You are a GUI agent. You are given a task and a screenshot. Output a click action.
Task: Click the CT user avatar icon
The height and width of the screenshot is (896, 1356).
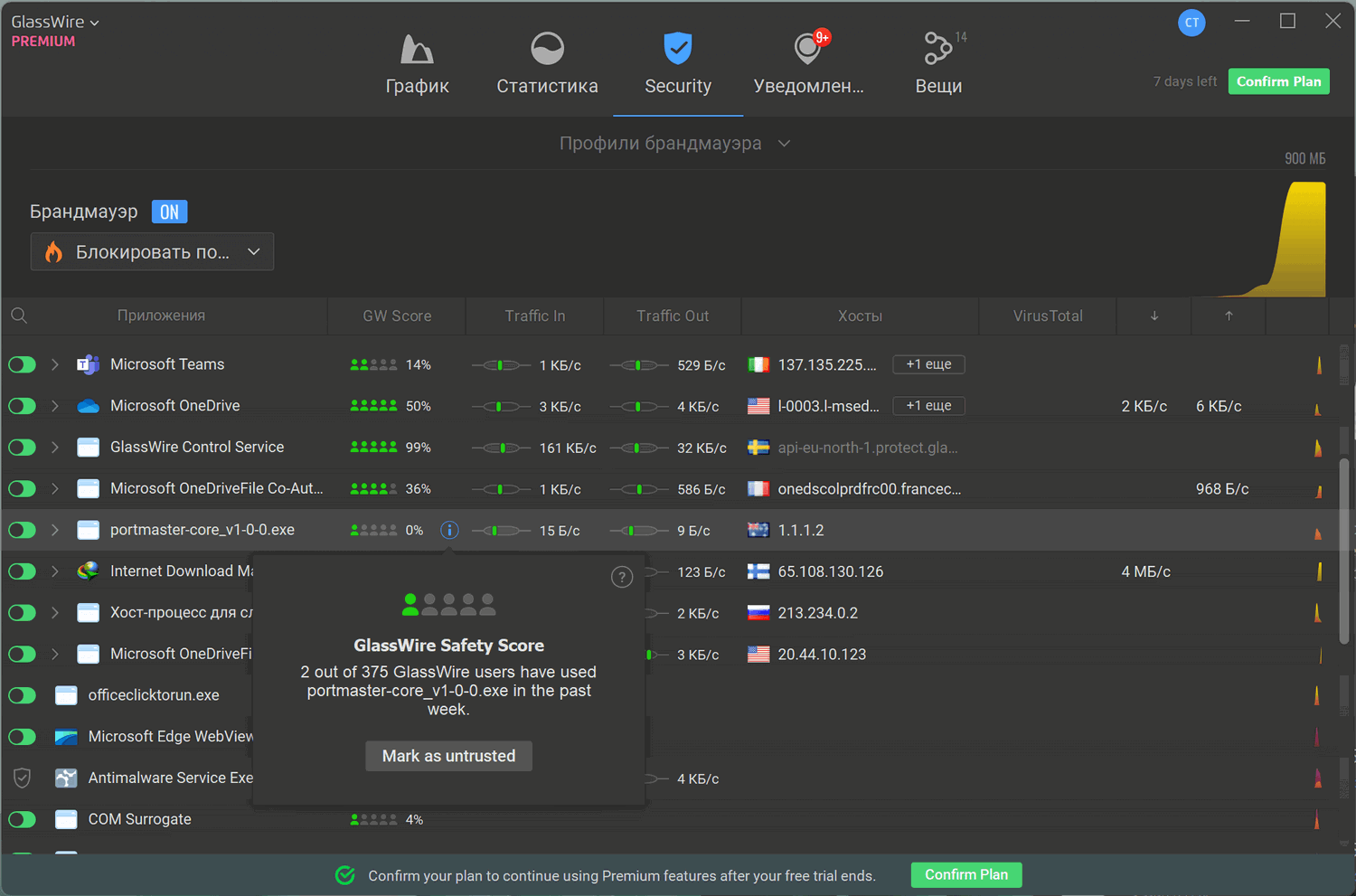click(1191, 23)
